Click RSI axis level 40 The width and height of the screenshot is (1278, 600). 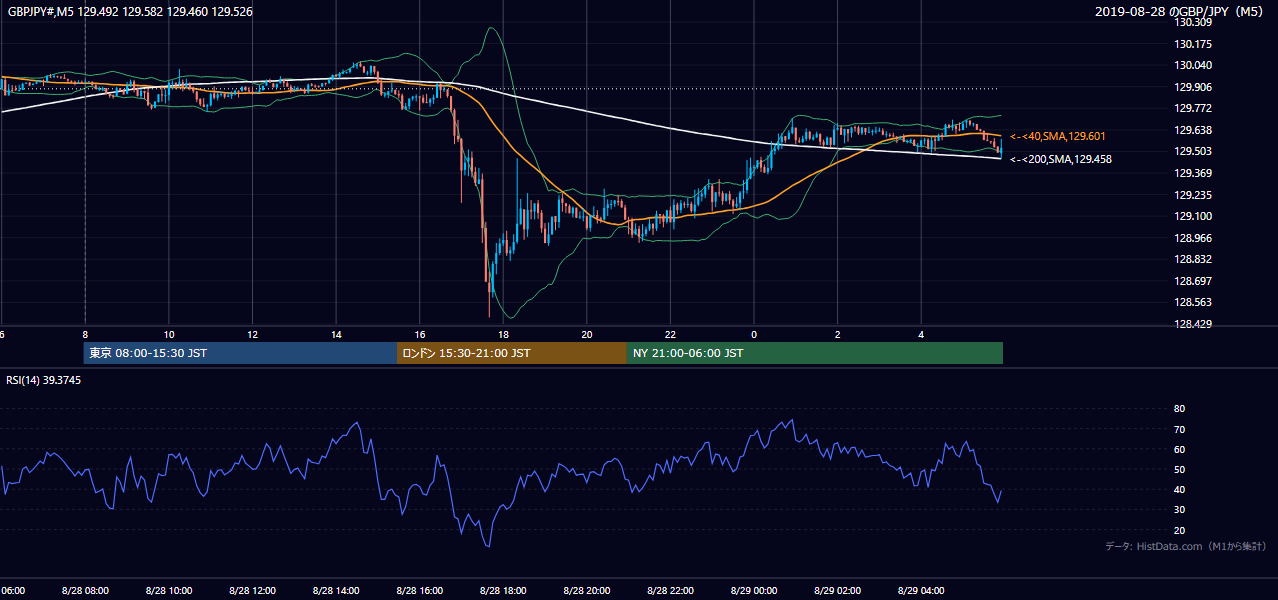pos(1180,489)
